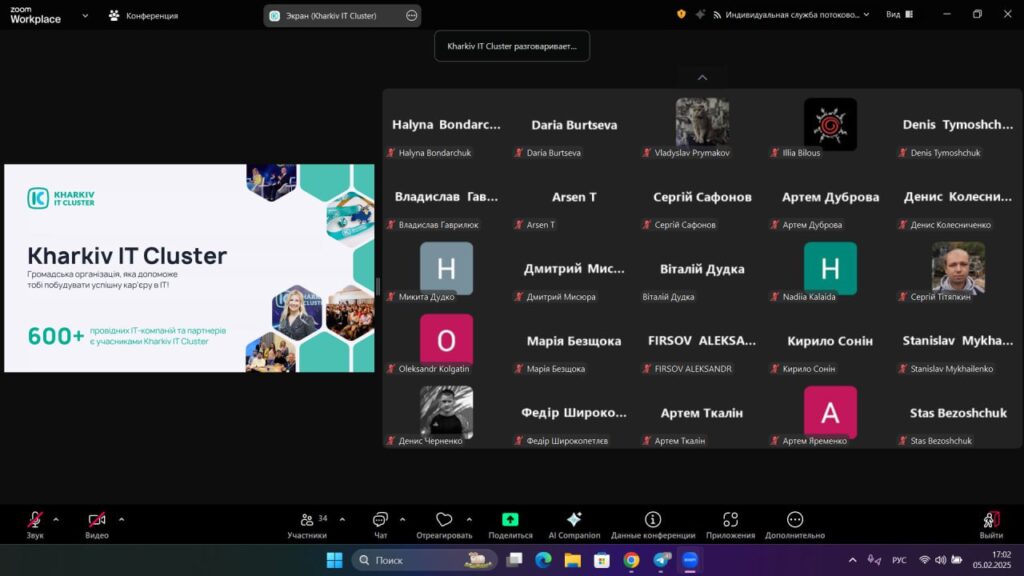Expand video options arrow next to Видео
The height and width of the screenshot is (576, 1024).
(x=121, y=520)
